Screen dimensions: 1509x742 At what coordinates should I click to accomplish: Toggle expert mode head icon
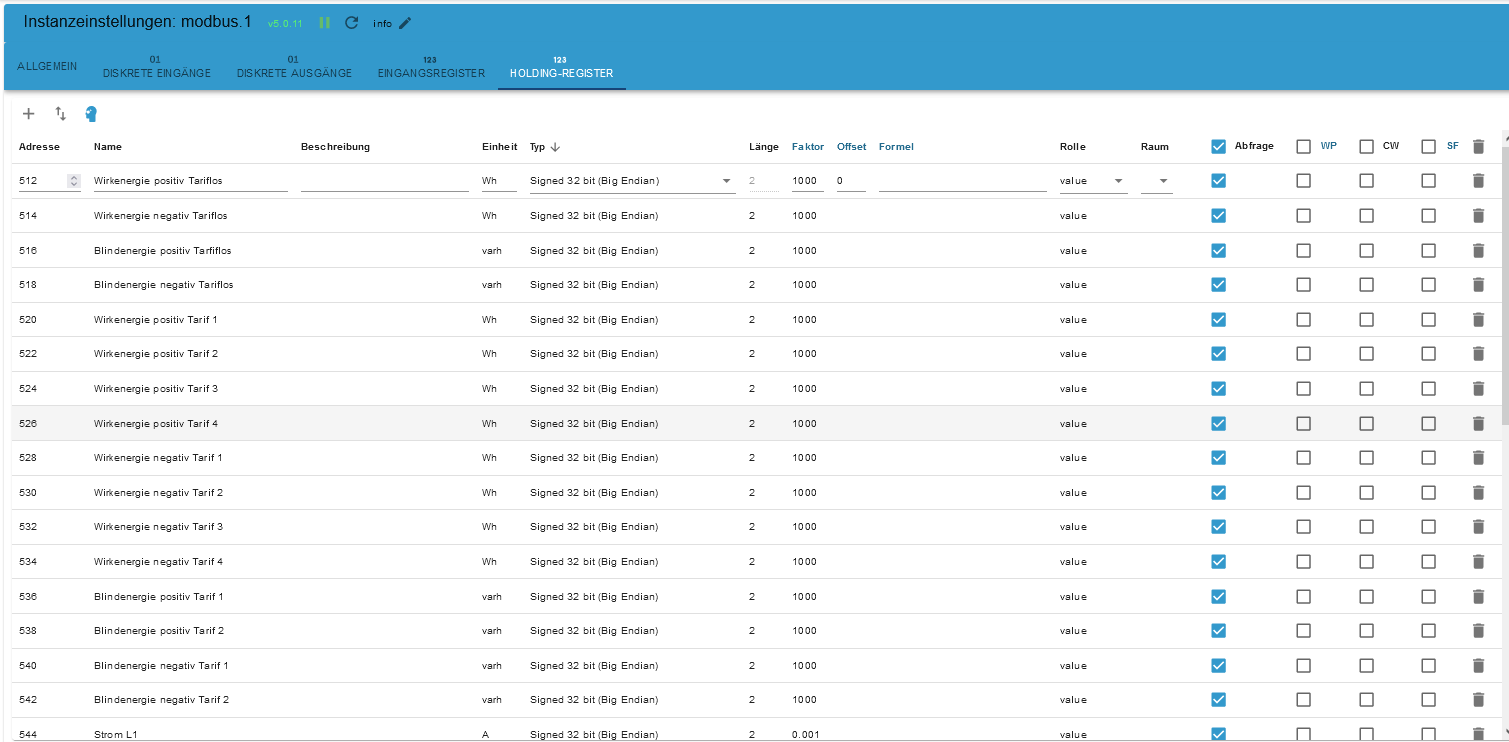pos(91,114)
